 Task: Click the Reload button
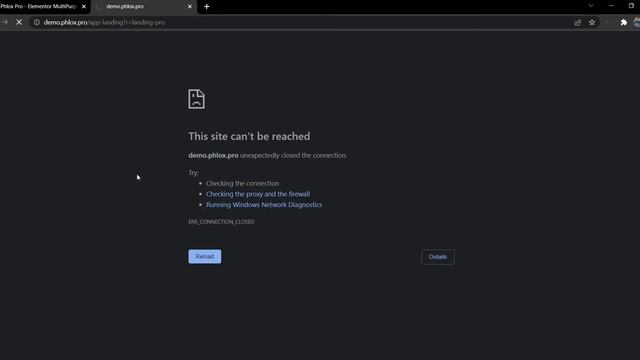(204, 256)
